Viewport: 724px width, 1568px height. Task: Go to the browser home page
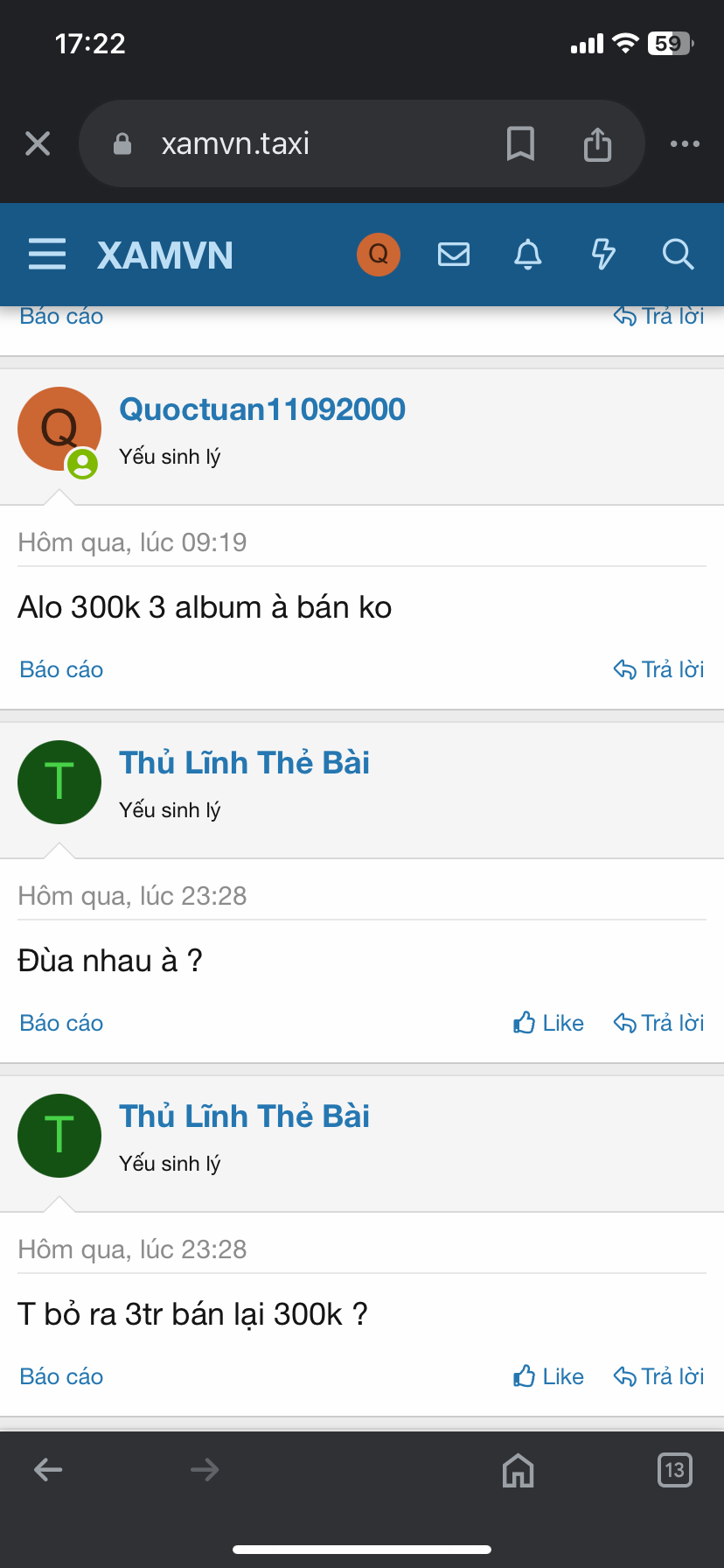click(518, 1469)
